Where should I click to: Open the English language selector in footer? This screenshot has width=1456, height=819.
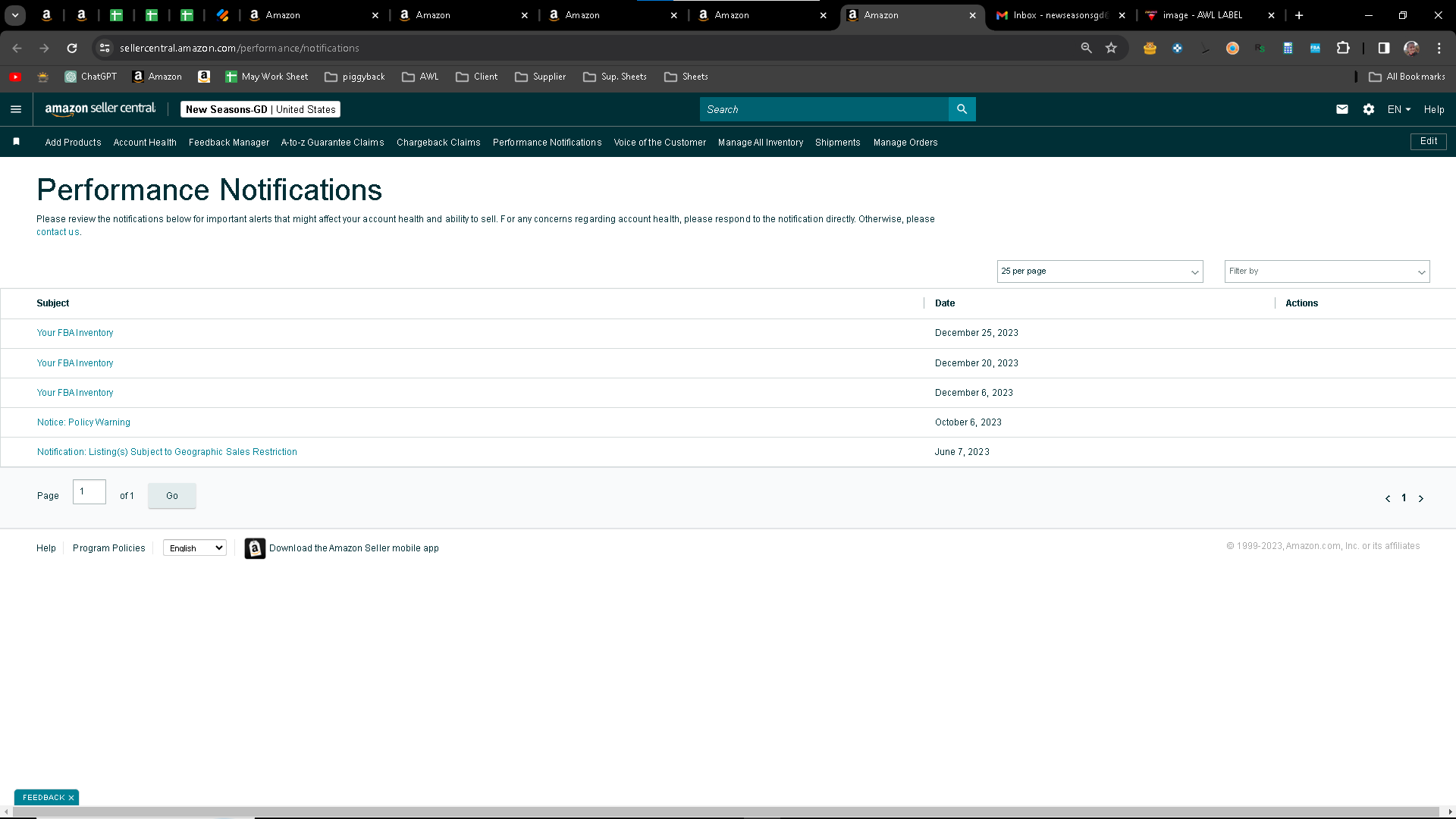click(x=195, y=548)
